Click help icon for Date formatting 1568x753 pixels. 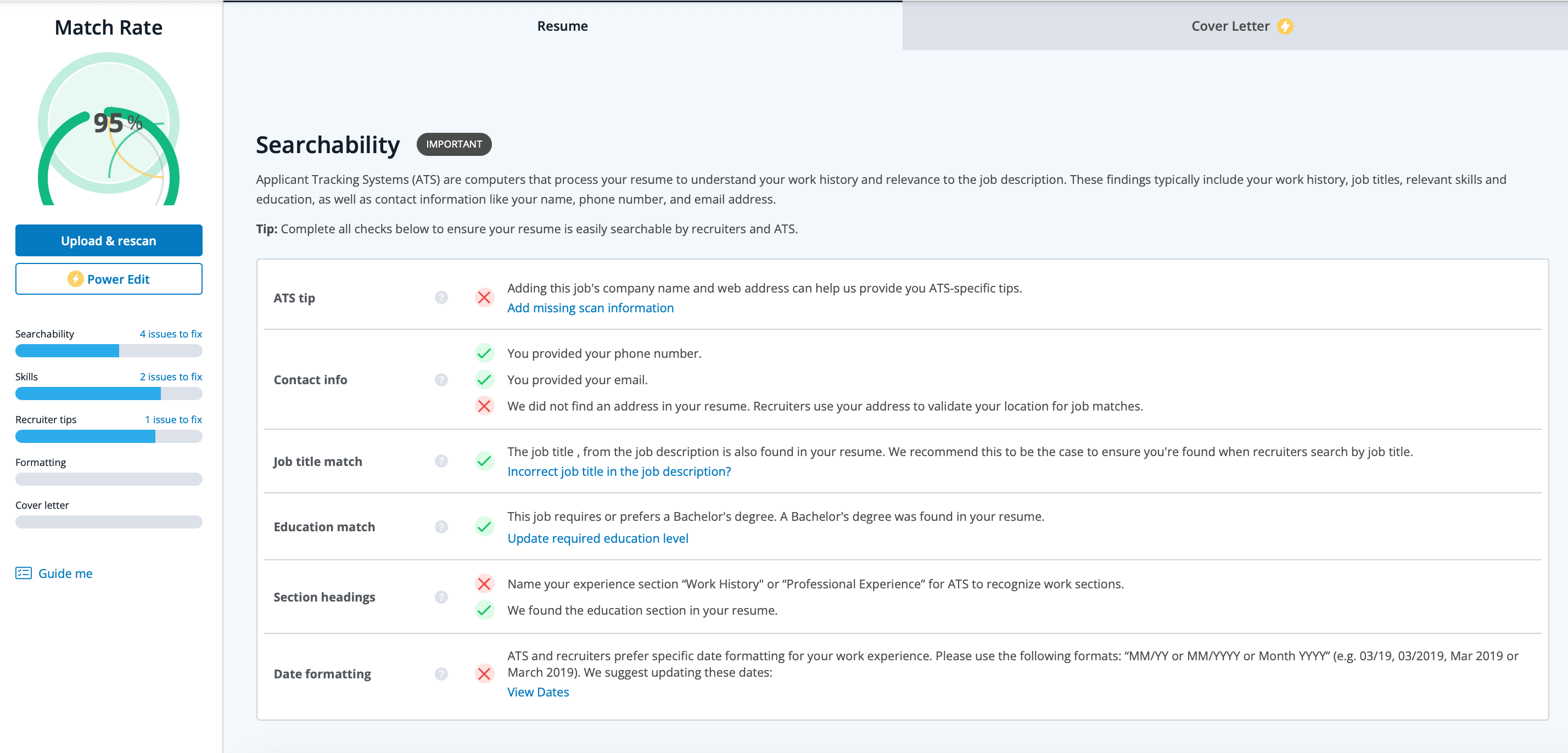pyautogui.click(x=441, y=674)
